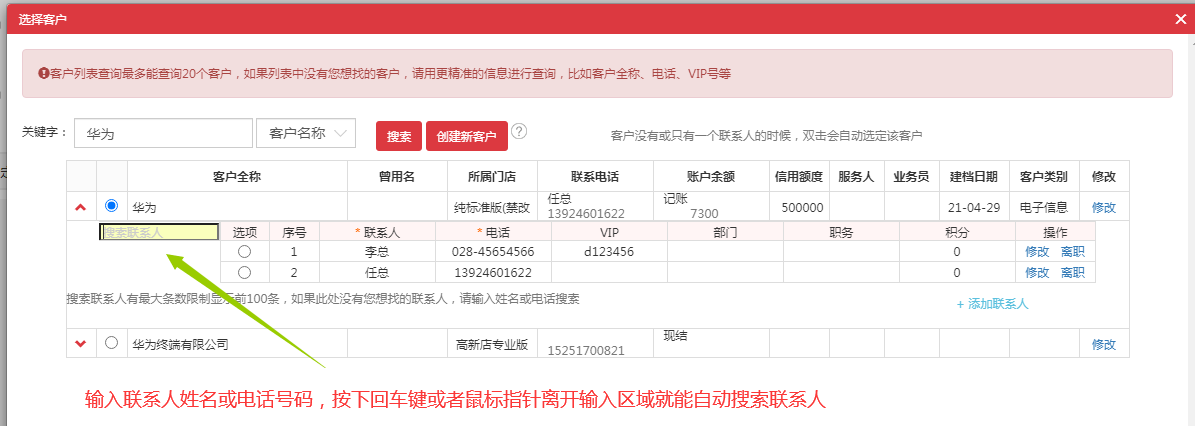Click 修改 for contact 任总

pyautogui.click(x=1037, y=272)
